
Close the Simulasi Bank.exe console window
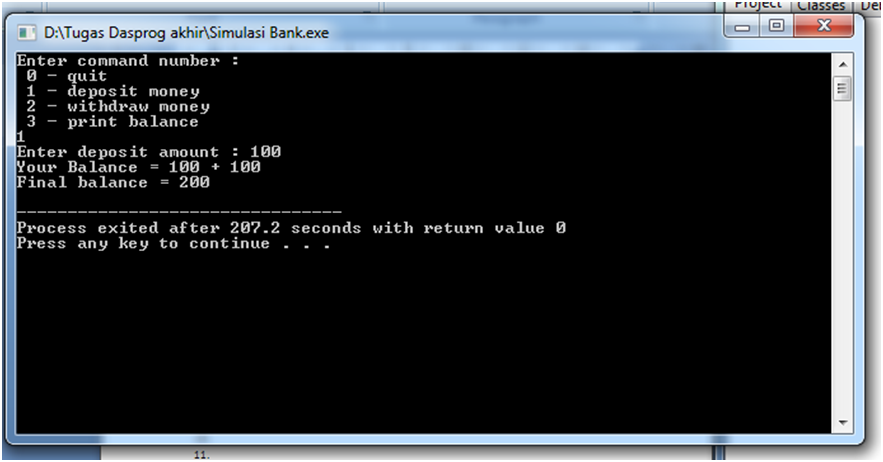click(x=824, y=26)
